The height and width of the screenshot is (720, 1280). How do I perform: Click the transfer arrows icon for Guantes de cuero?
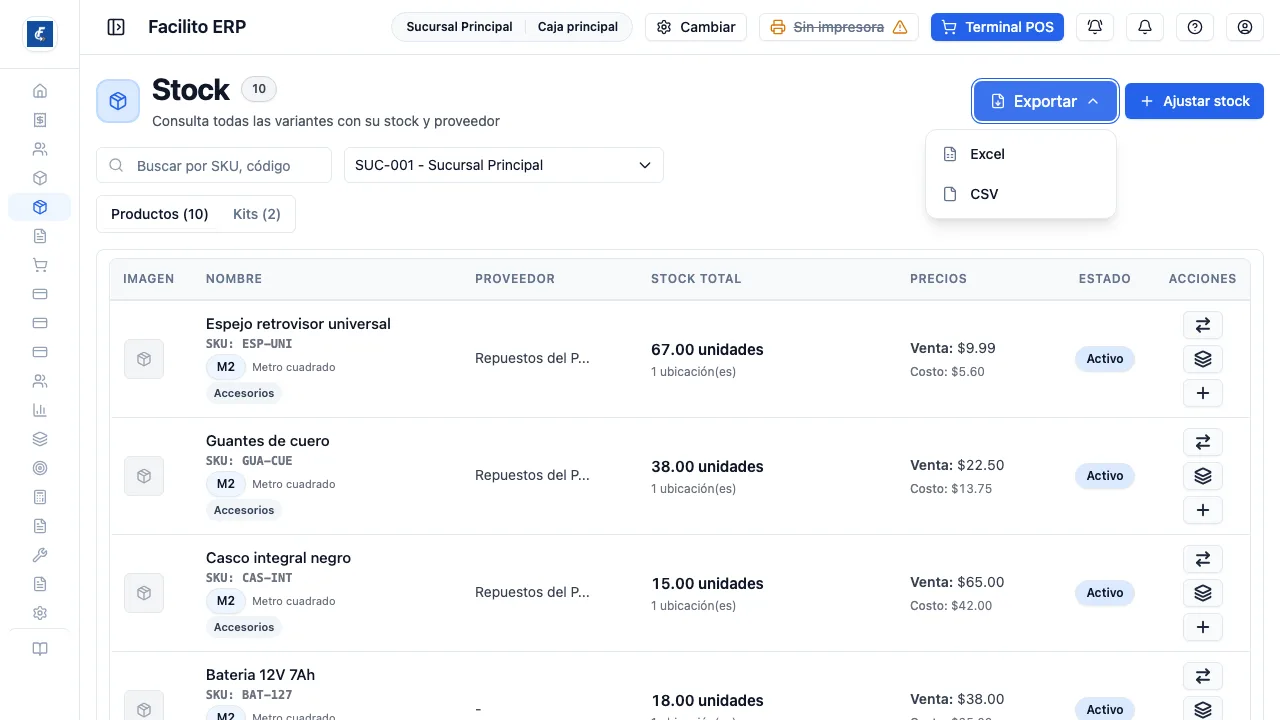pyautogui.click(x=1203, y=442)
